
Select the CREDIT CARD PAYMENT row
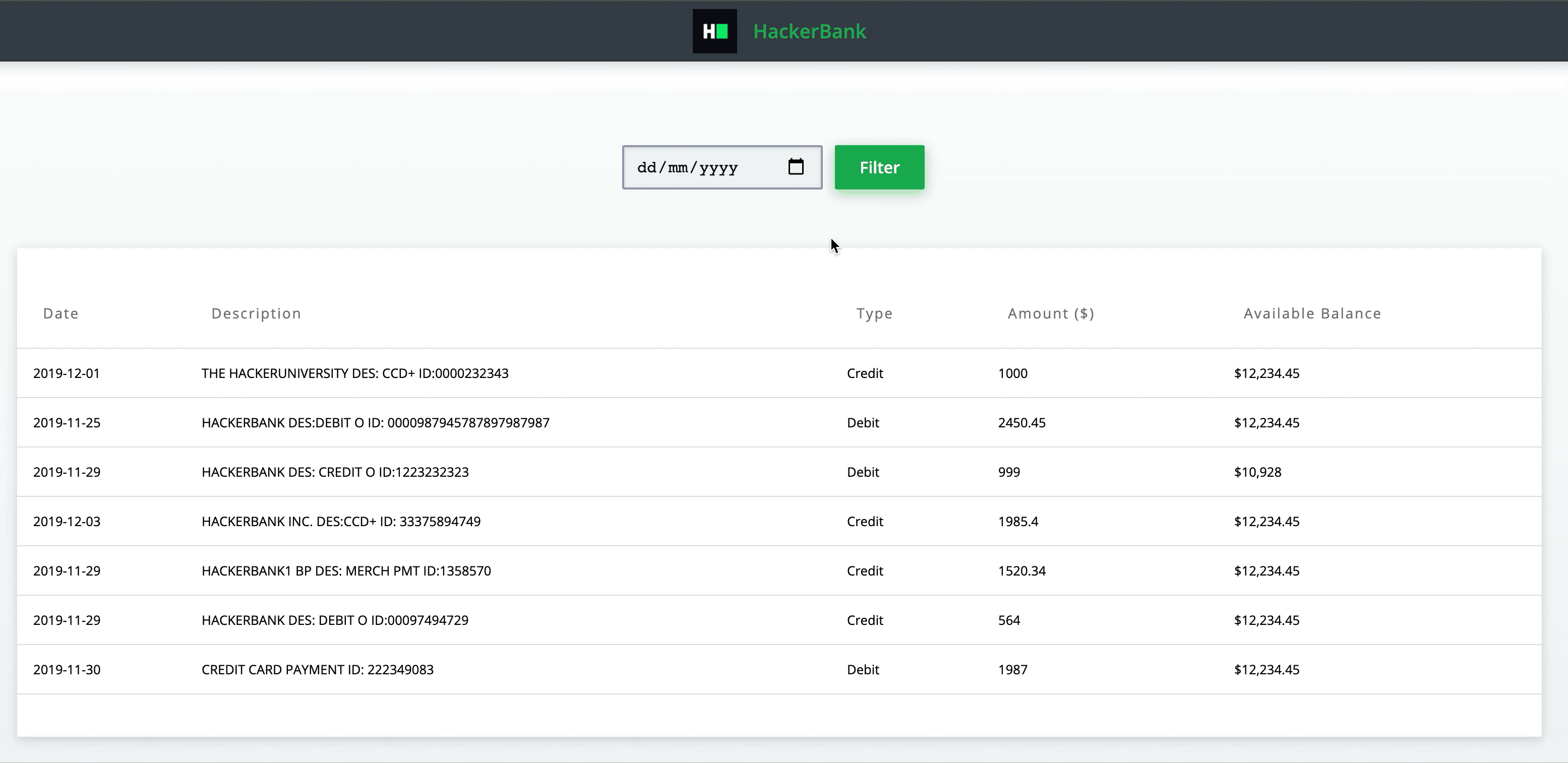317,669
